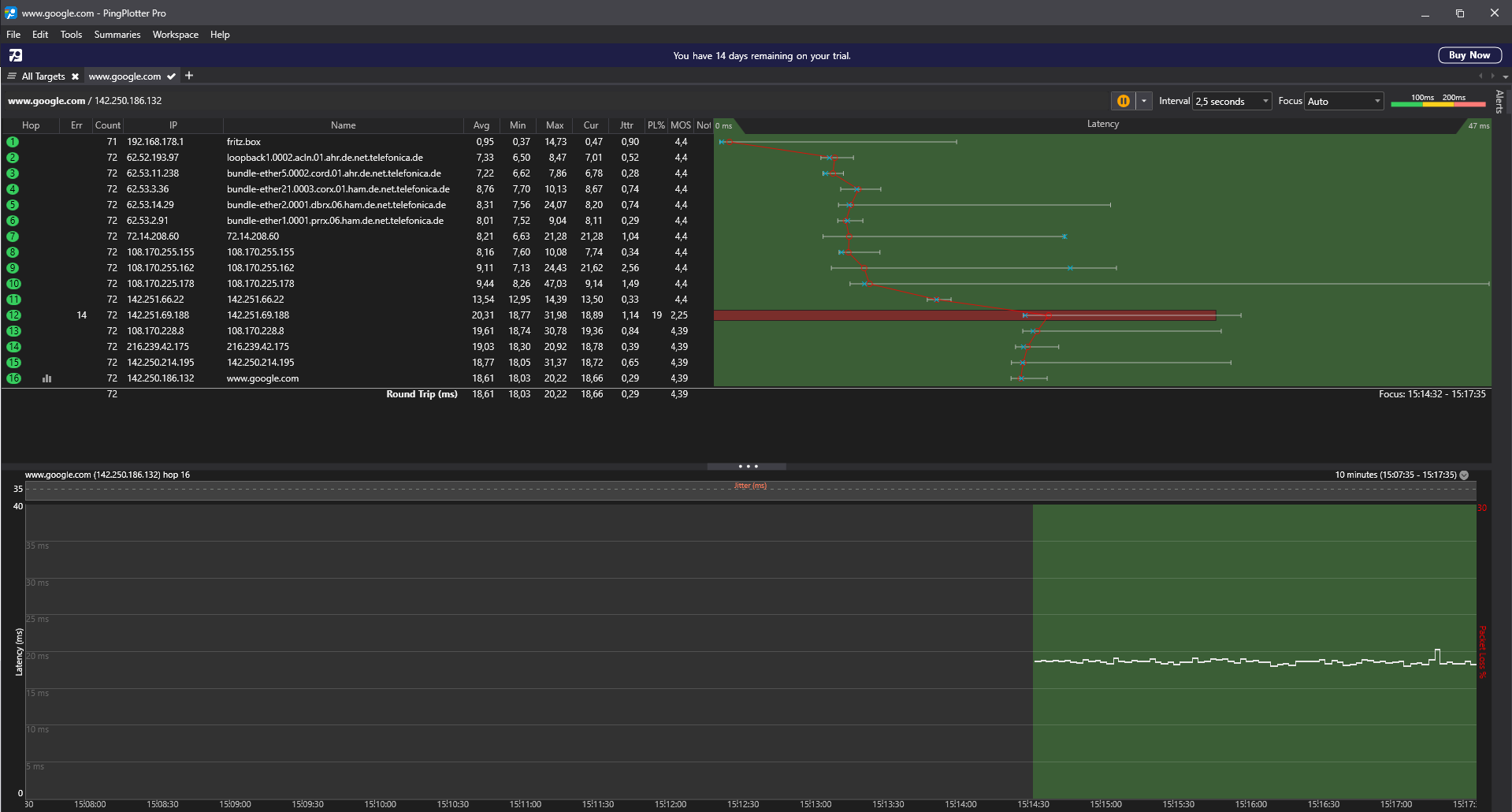
Task: Click hop 7 green circle icon
Action: pos(13,237)
